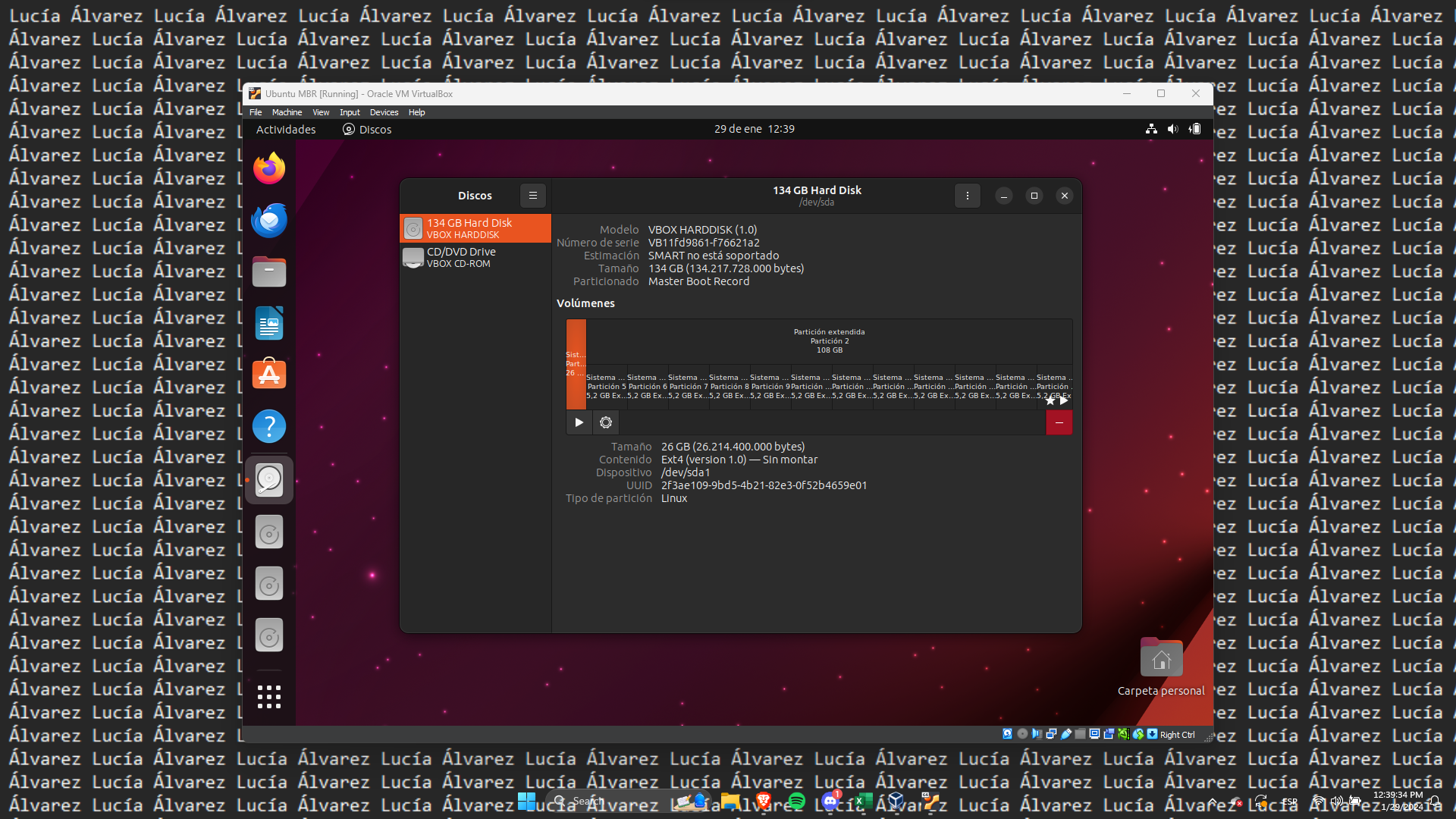The width and height of the screenshot is (1456, 819).
Task: Launch Thunderbird mail from the dock
Action: 269,220
